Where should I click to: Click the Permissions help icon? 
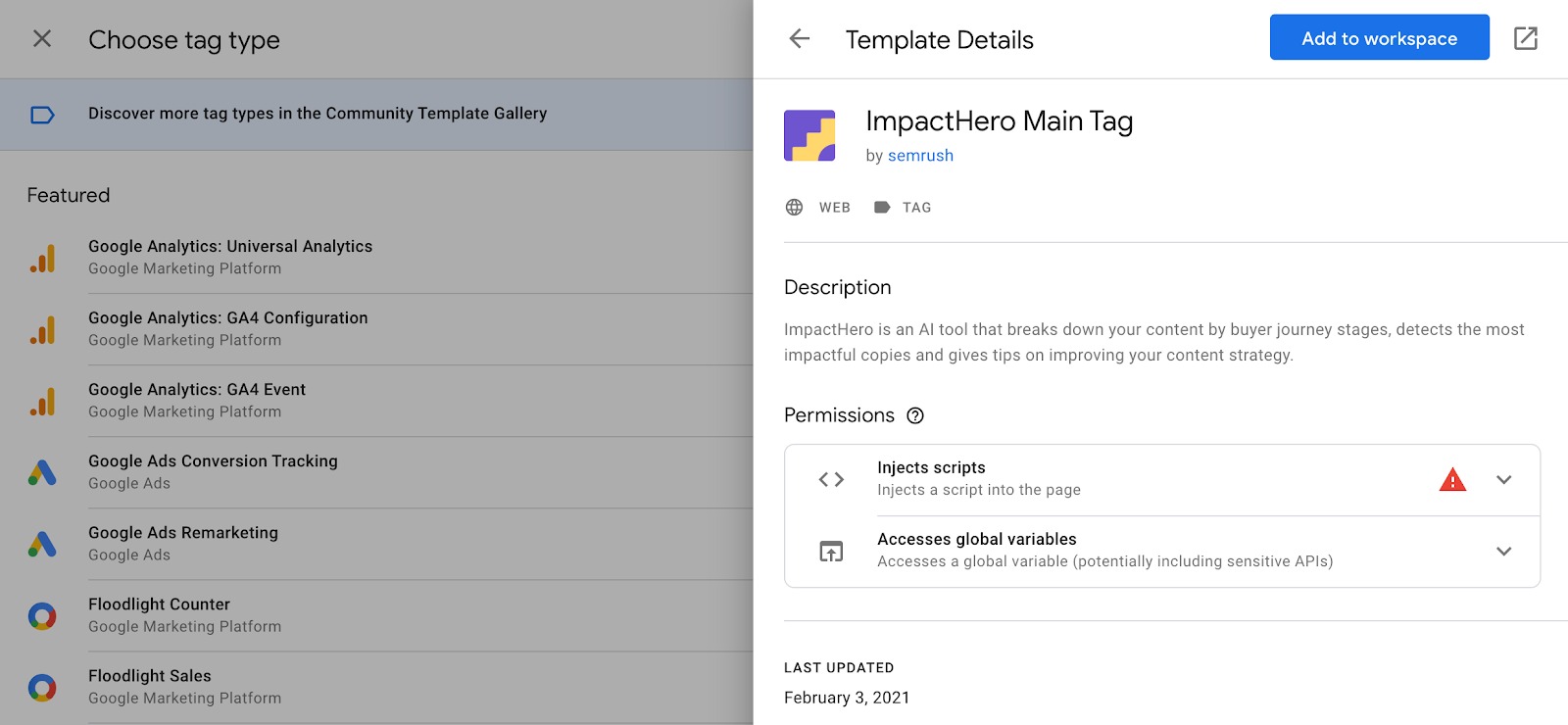(915, 415)
